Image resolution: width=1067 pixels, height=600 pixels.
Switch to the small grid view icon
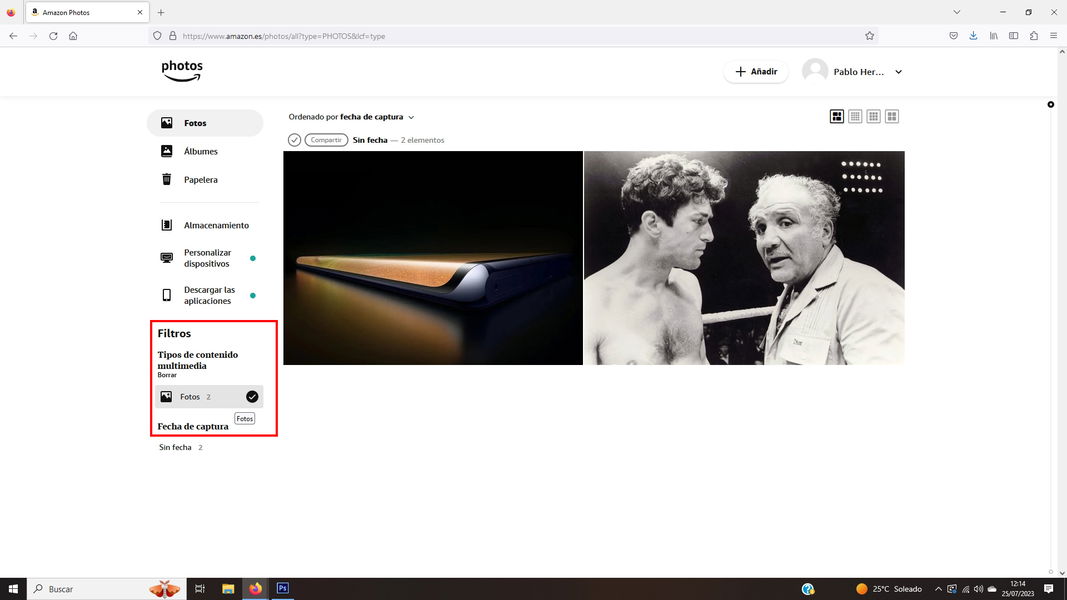(855, 117)
